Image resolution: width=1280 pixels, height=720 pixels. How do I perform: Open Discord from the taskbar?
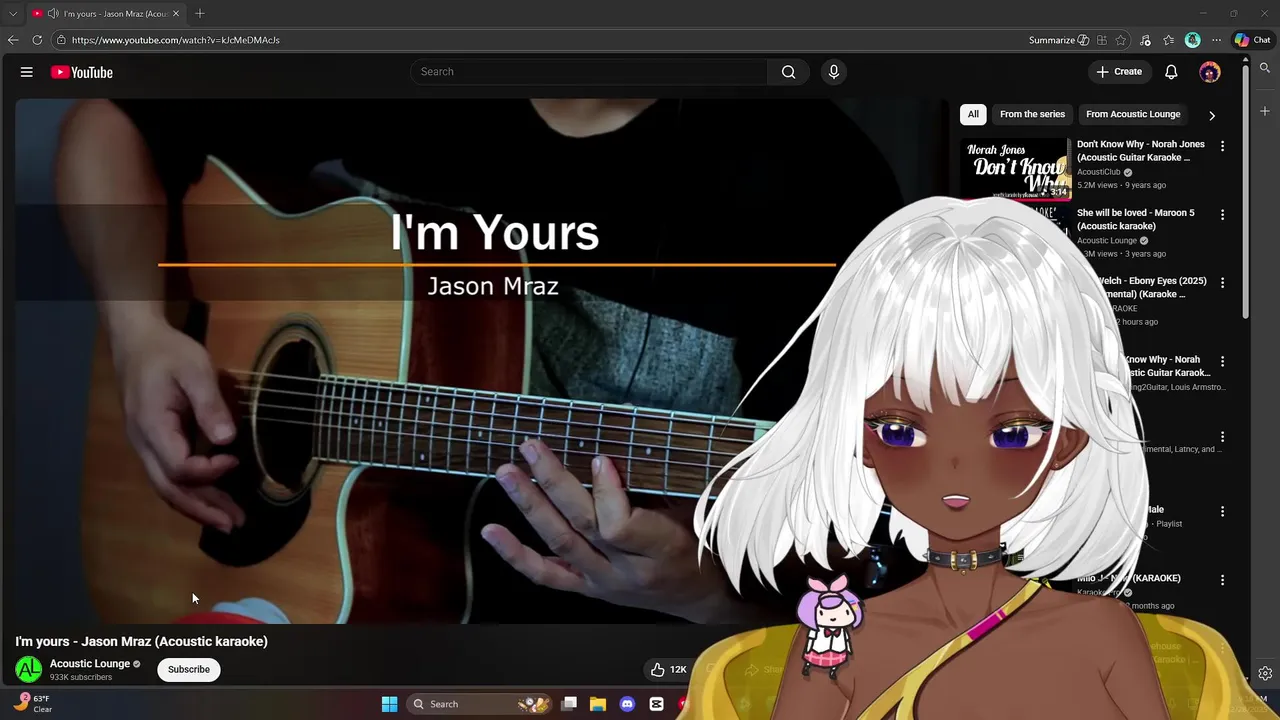click(x=627, y=704)
